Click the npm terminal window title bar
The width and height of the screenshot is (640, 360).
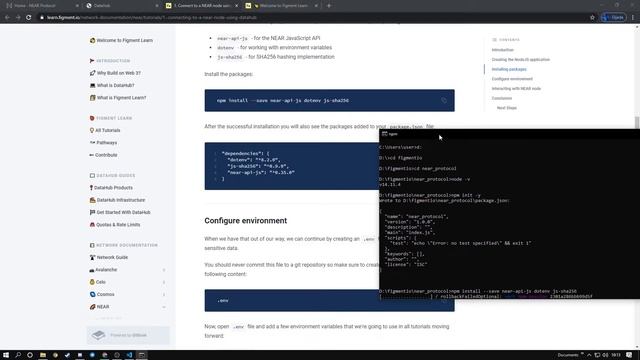point(509,134)
